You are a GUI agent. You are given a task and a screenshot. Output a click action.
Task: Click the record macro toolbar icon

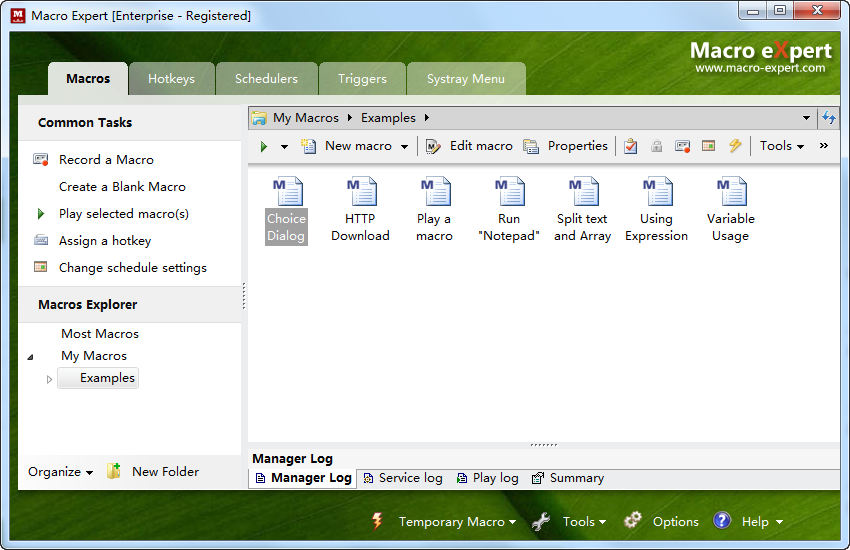683,146
